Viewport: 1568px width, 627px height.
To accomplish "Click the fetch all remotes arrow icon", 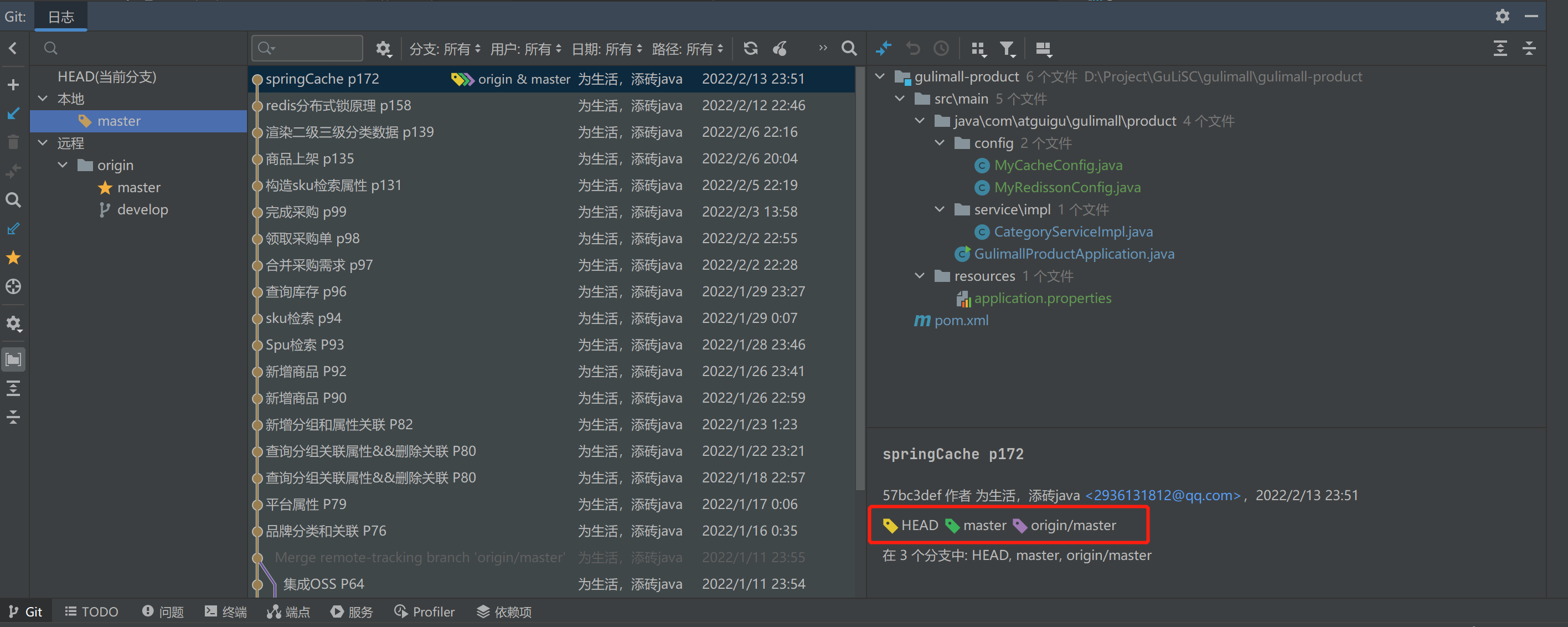I will [x=13, y=229].
